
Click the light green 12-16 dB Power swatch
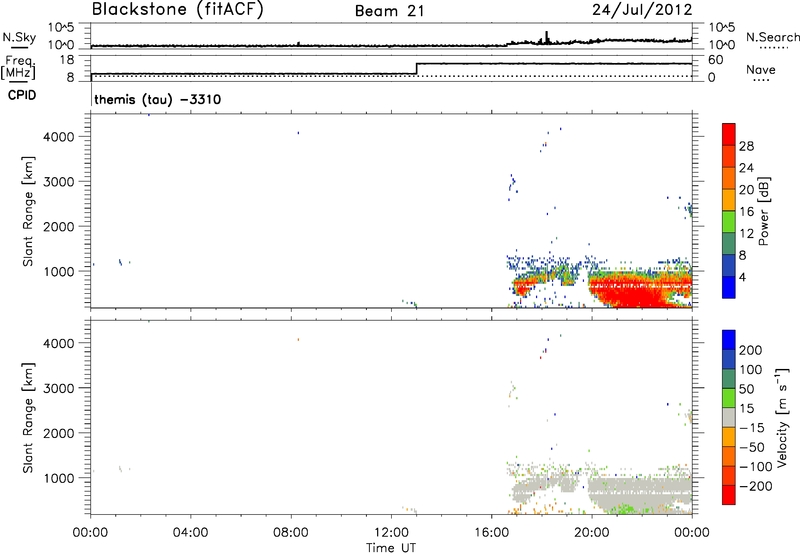pos(729,221)
